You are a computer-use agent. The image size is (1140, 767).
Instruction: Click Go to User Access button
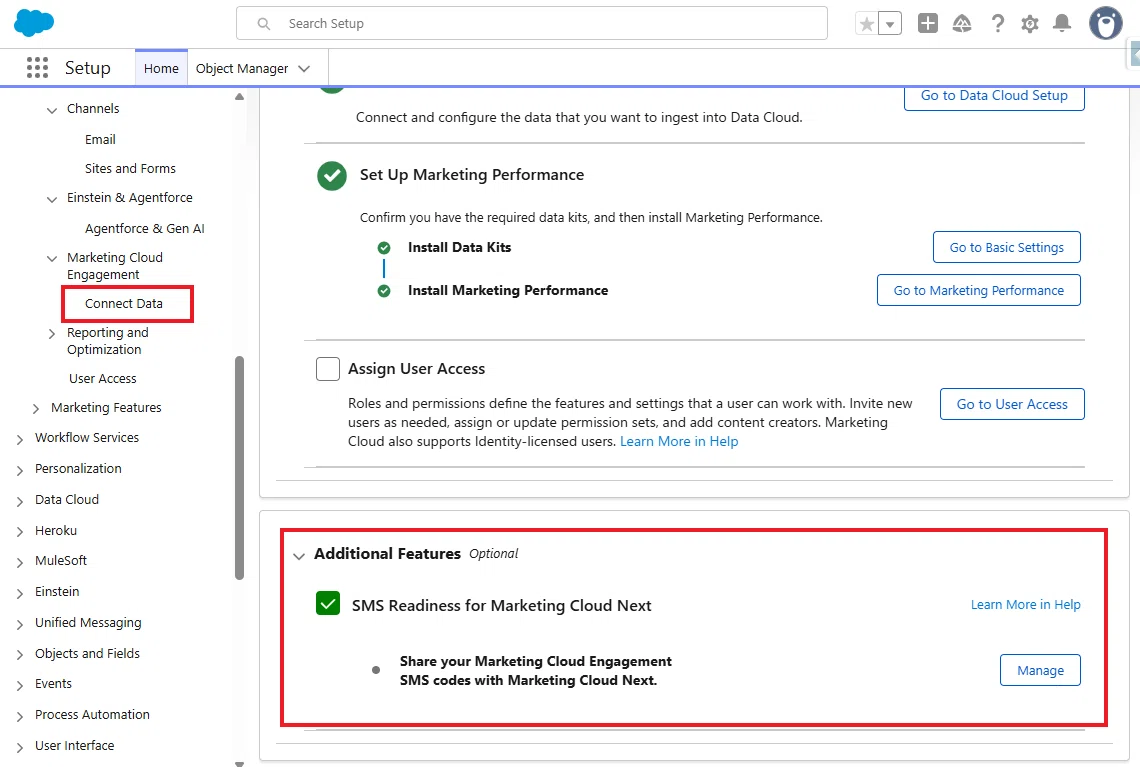(x=1012, y=403)
